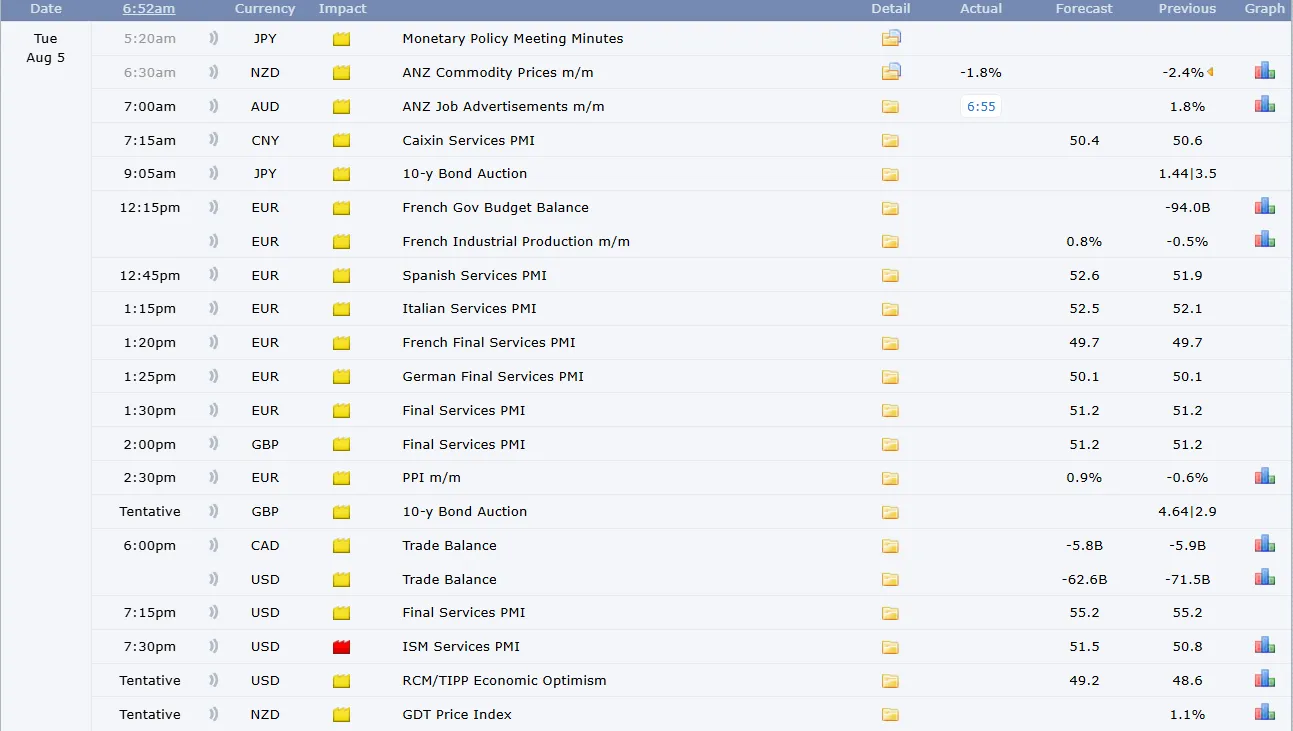The image size is (1293, 731).
Task: Click graph icon for GDT Price Index
Action: [1264, 713]
